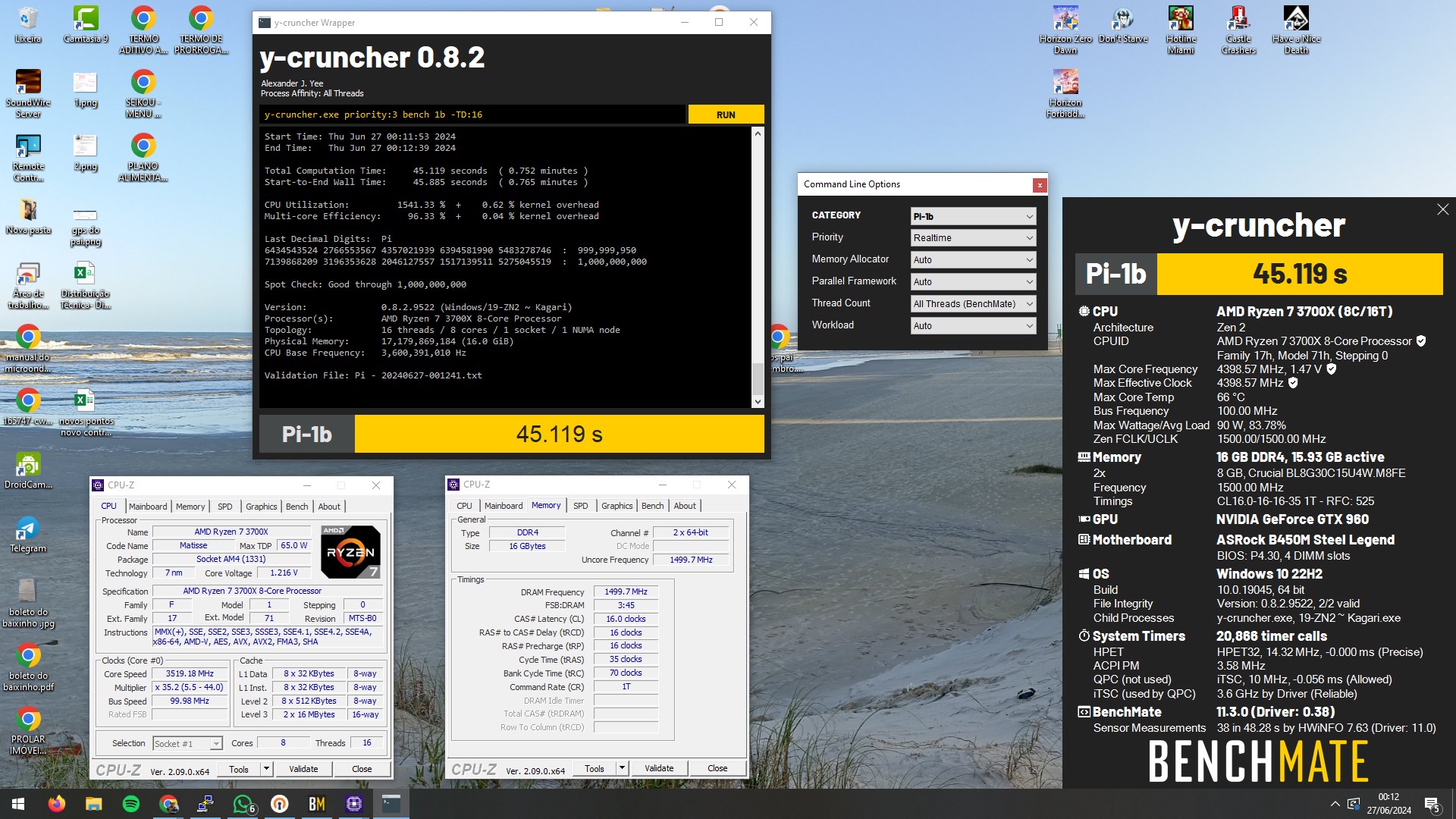Image resolution: width=1456 pixels, height=819 pixels.
Task: Show hidden system tray icons chevron
Action: coord(1335,804)
